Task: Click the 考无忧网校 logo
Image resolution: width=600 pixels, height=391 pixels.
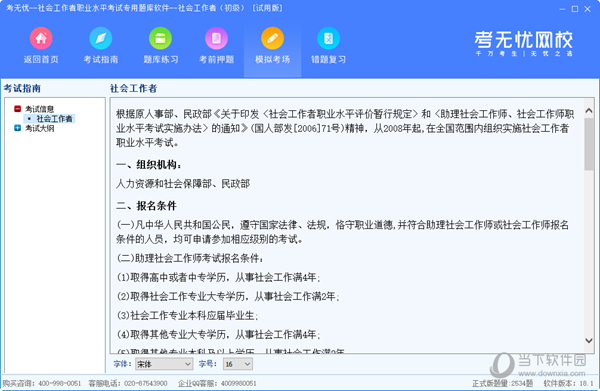Action: [x=524, y=43]
